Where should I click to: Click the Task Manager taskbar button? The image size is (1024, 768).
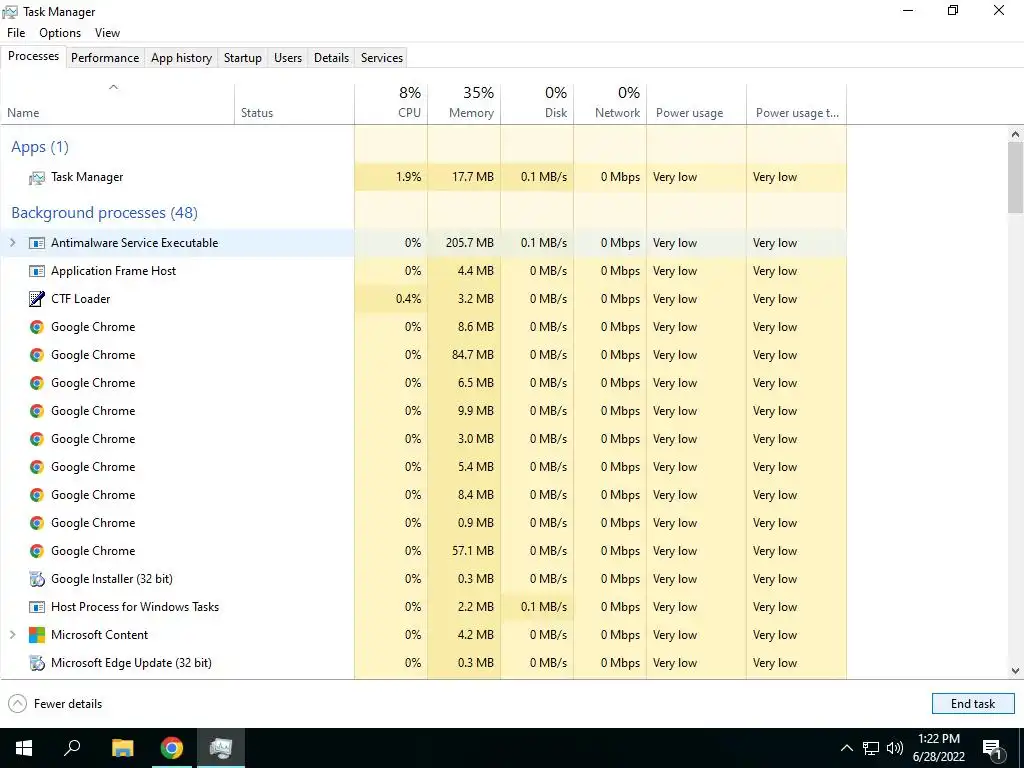coord(221,748)
